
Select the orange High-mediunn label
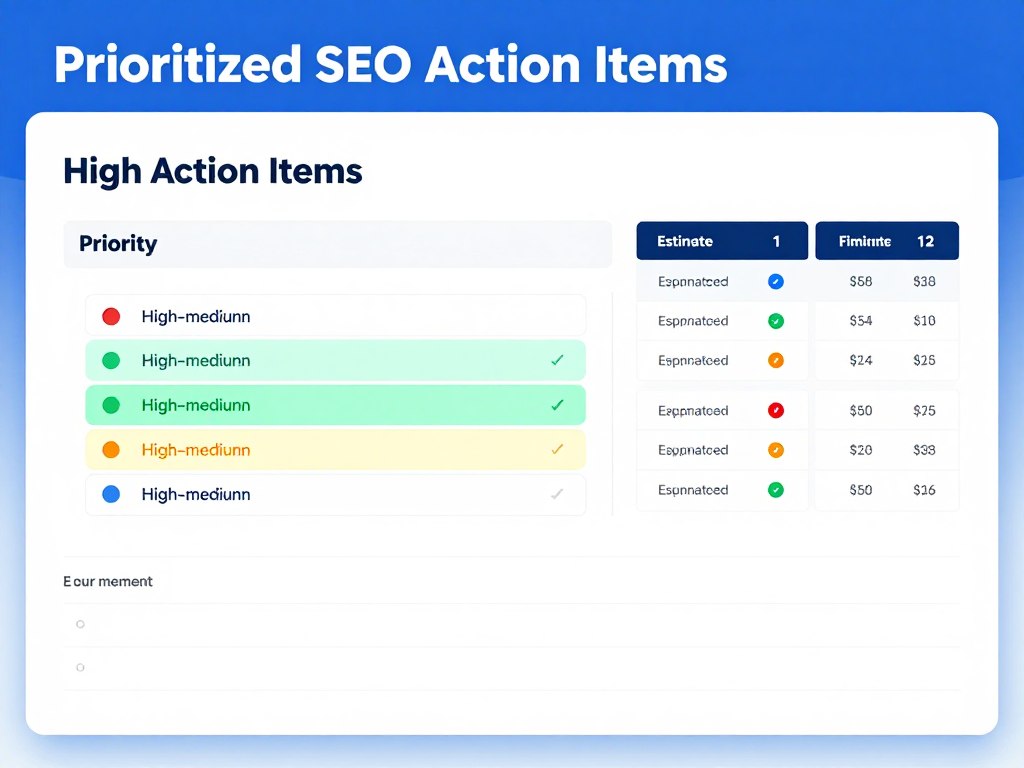[x=196, y=450]
